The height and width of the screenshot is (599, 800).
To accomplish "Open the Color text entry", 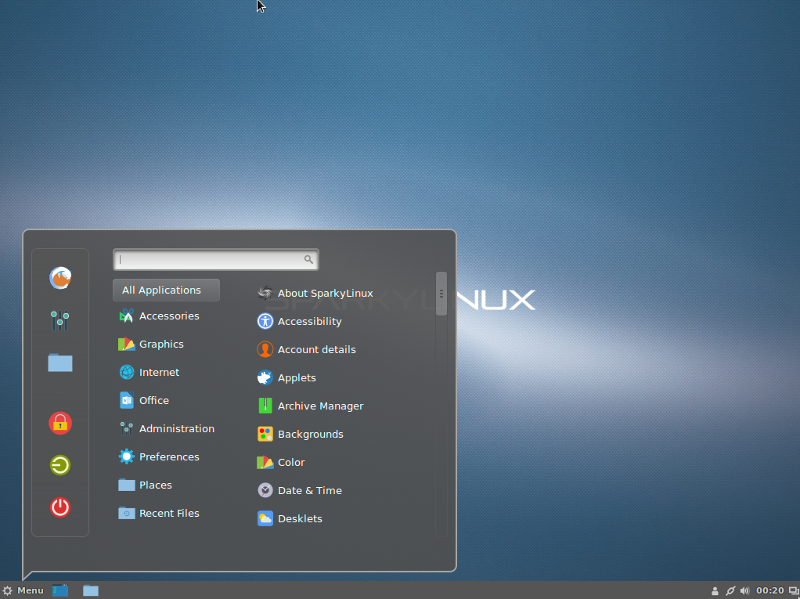I will (291, 462).
